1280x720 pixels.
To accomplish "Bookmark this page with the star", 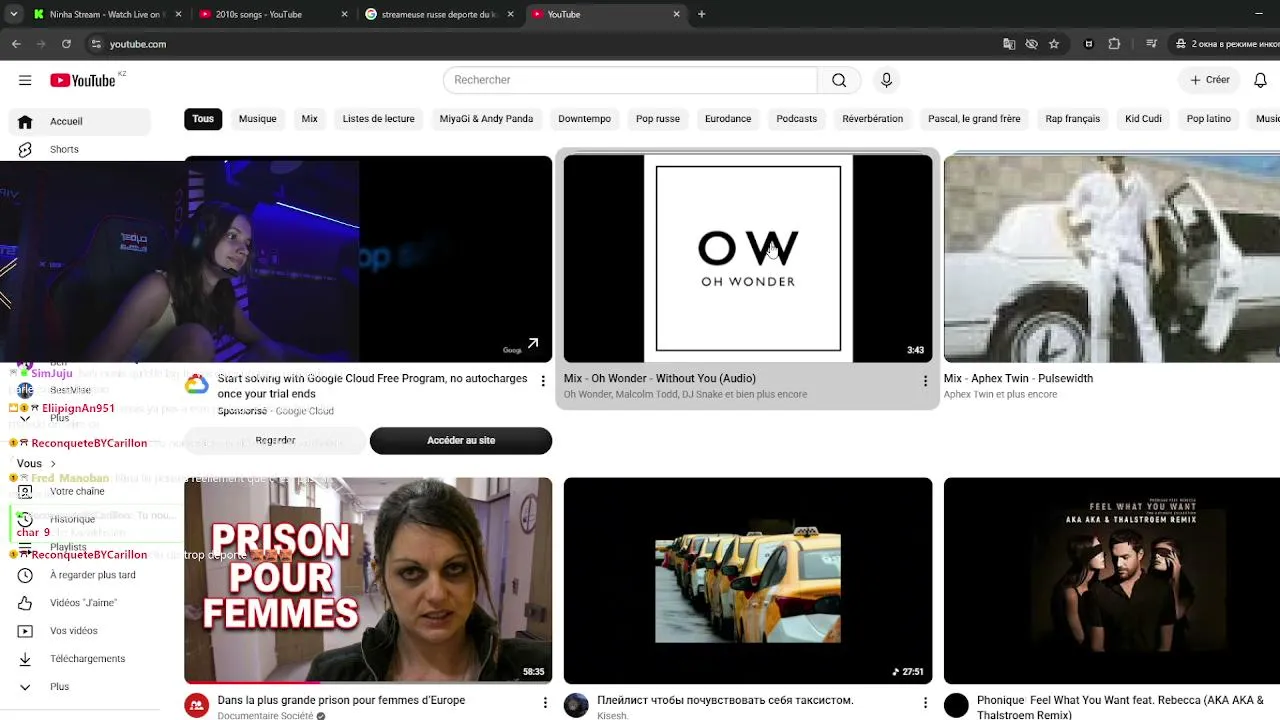I will coord(1054,44).
